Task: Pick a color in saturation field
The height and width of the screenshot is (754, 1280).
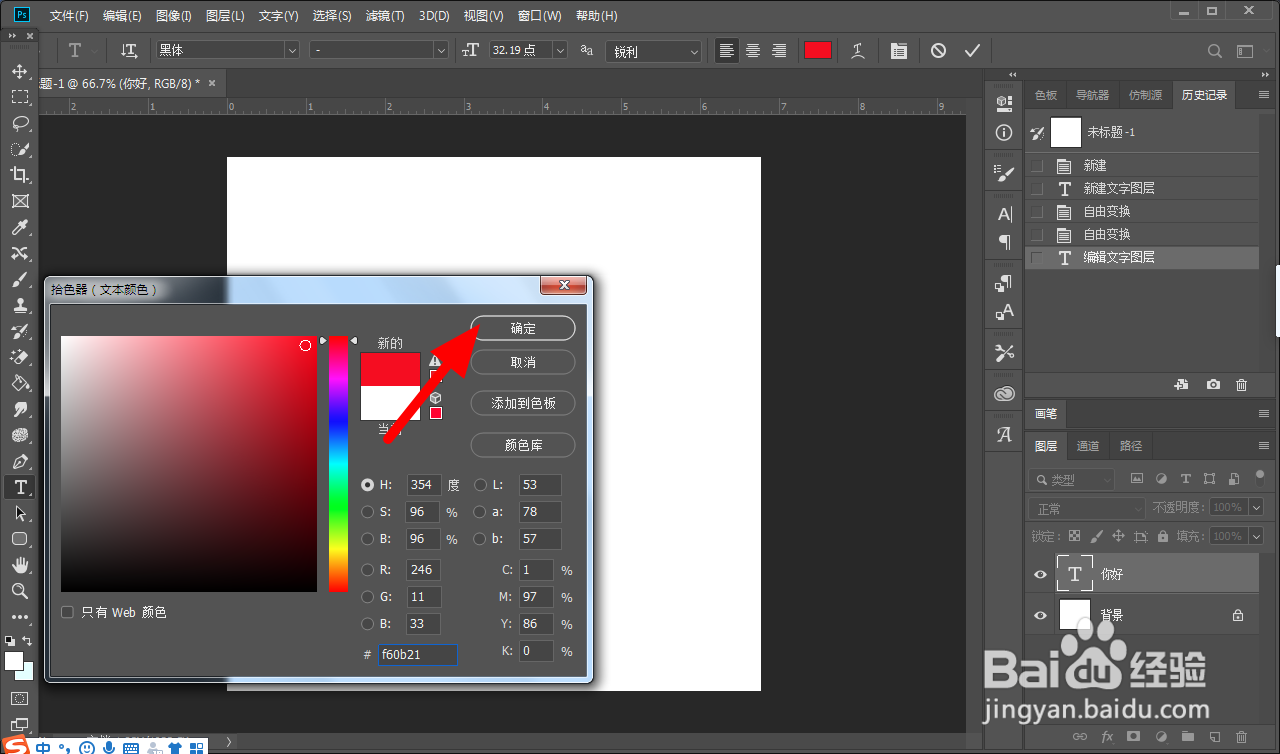Action: (188, 464)
